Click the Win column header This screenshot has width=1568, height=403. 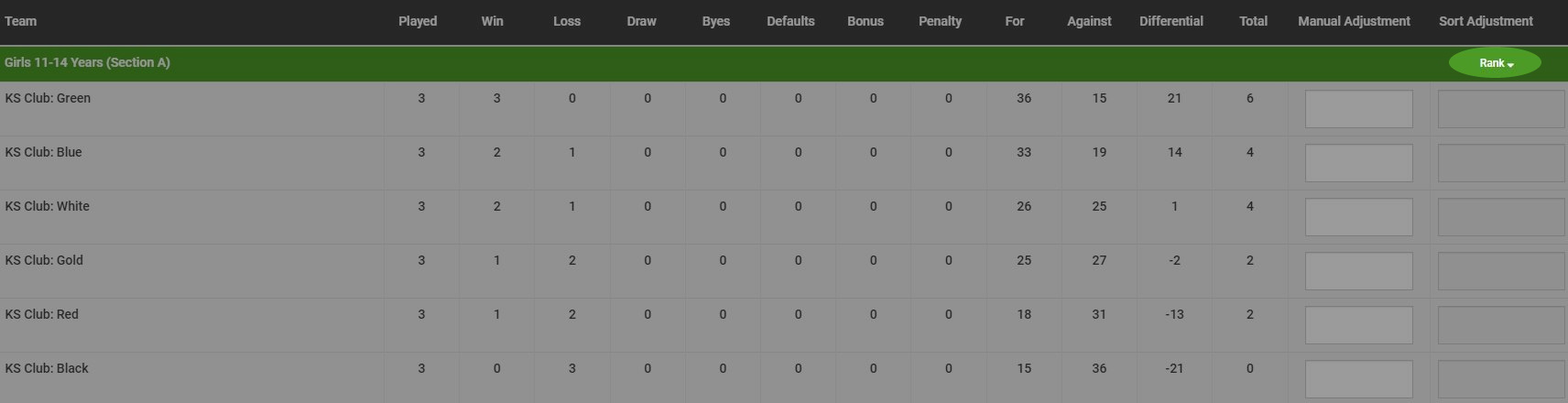492,21
